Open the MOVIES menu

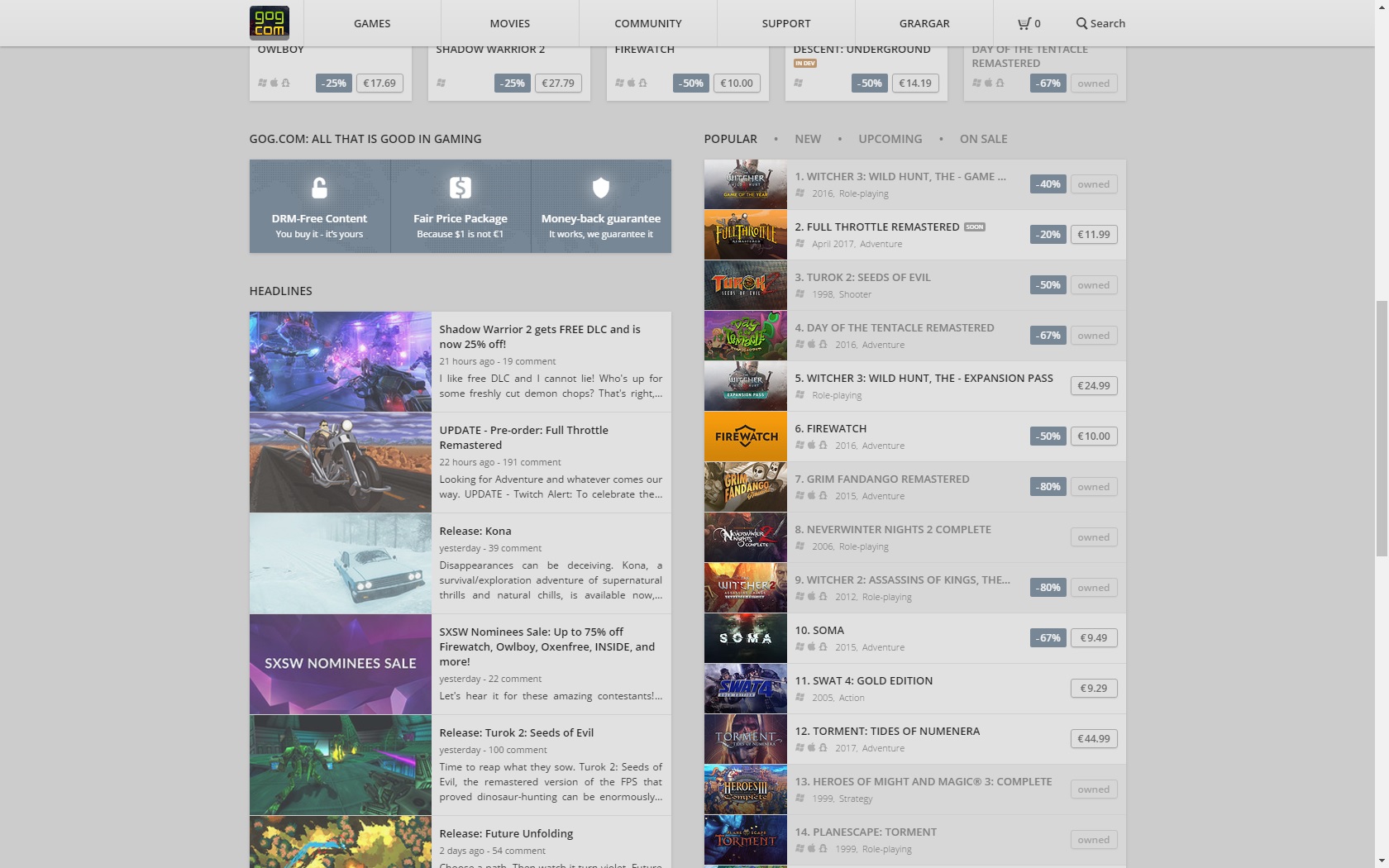click(x=510, y=23)
